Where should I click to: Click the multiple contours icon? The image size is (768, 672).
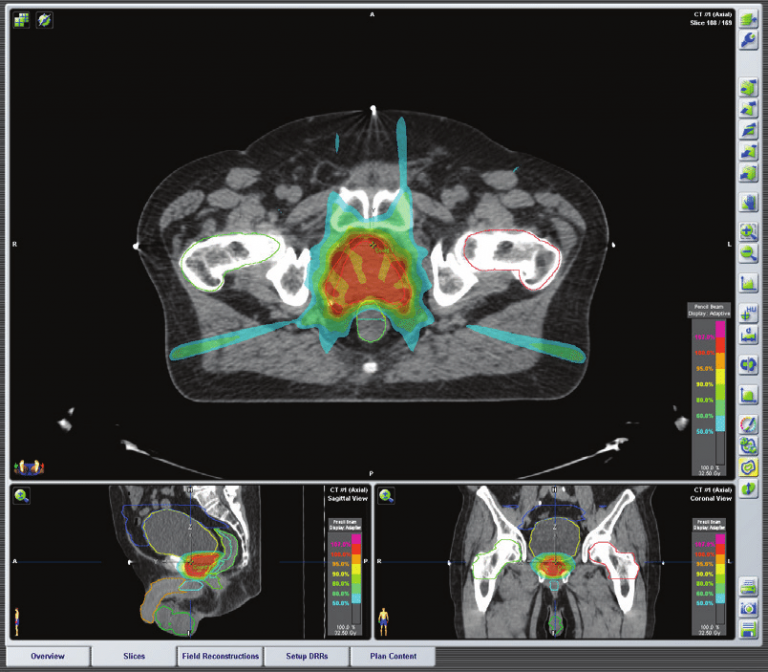click(748, 446)
